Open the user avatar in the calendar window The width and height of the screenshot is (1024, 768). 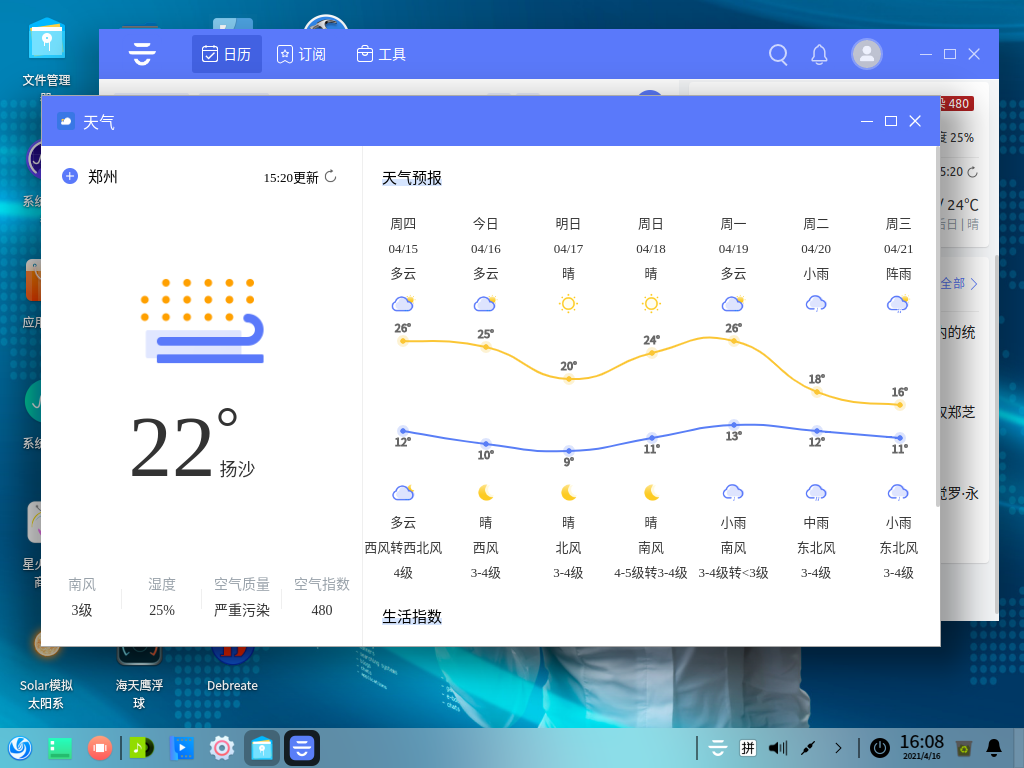pyautogui.click(x=867, y=54)
